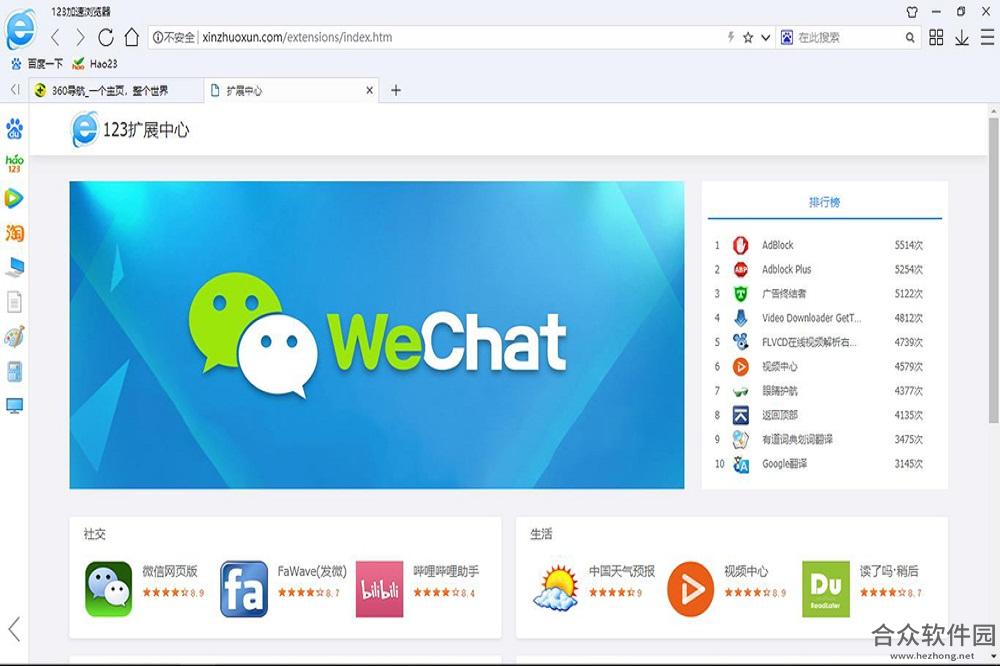Open the search engine selector paw icon
1000x666 pixels.
click(x=787, y=38)
